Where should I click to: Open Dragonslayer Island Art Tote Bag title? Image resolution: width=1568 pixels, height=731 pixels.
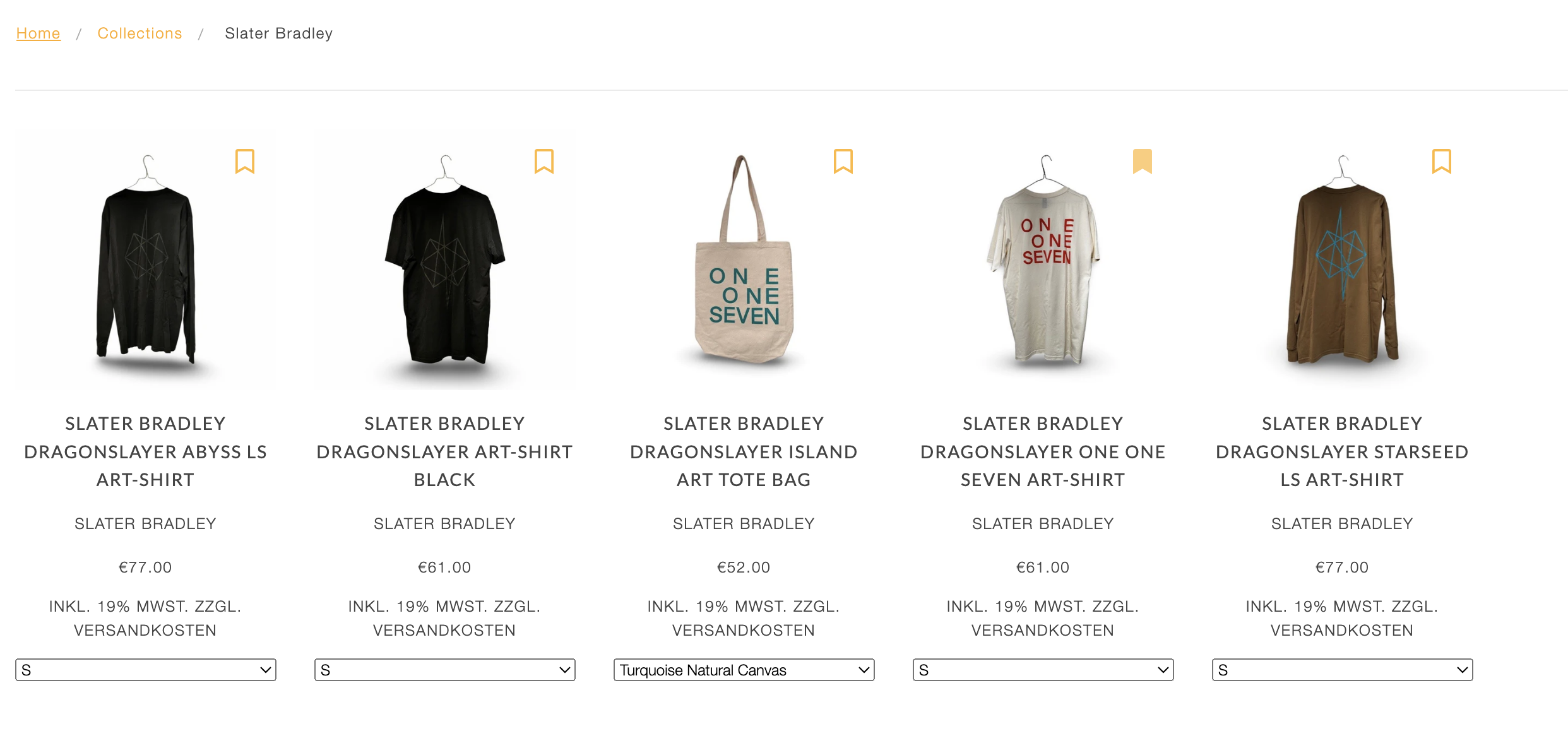point(744,451)
